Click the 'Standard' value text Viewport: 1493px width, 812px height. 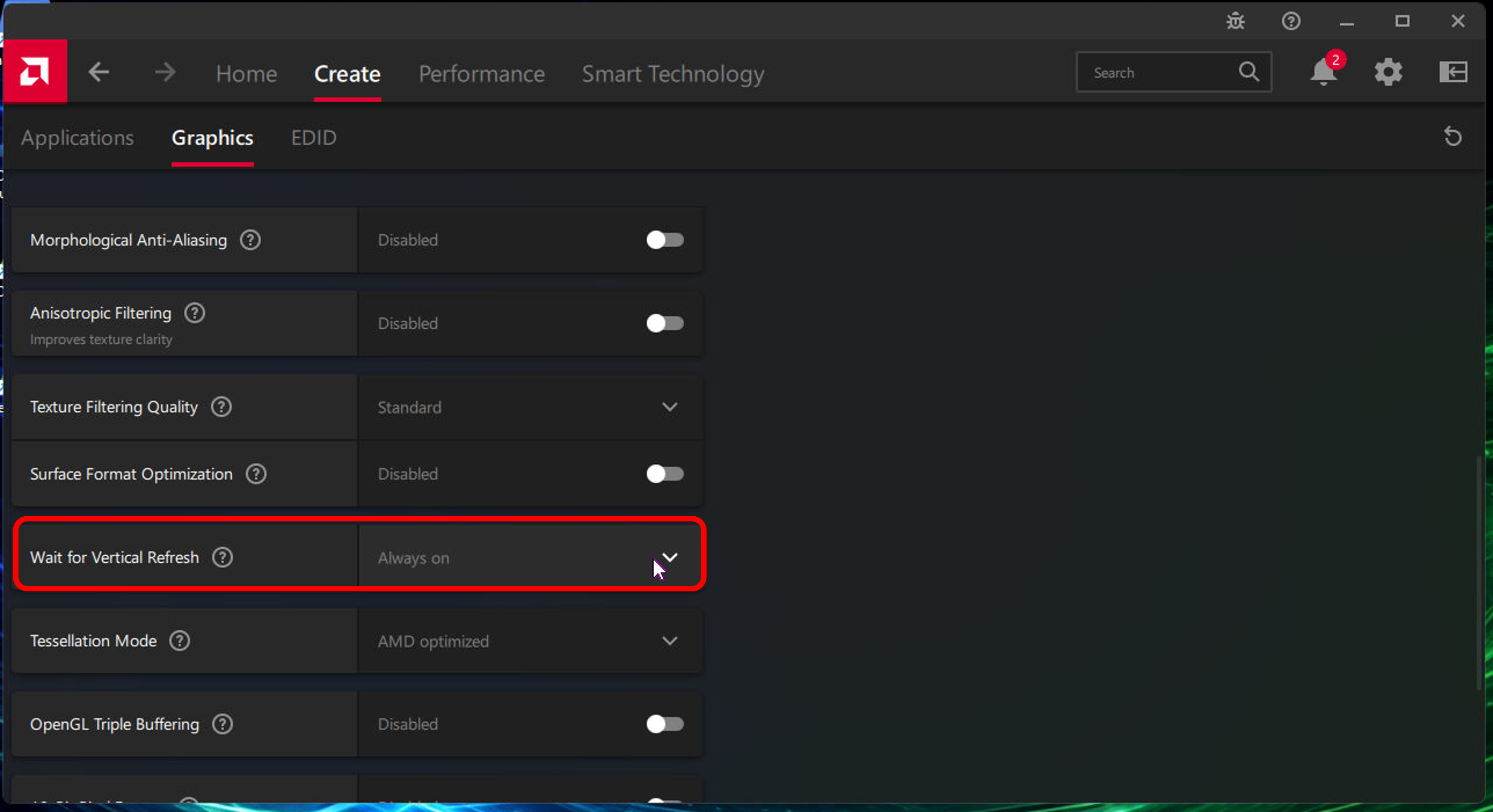tap(409, 408)
